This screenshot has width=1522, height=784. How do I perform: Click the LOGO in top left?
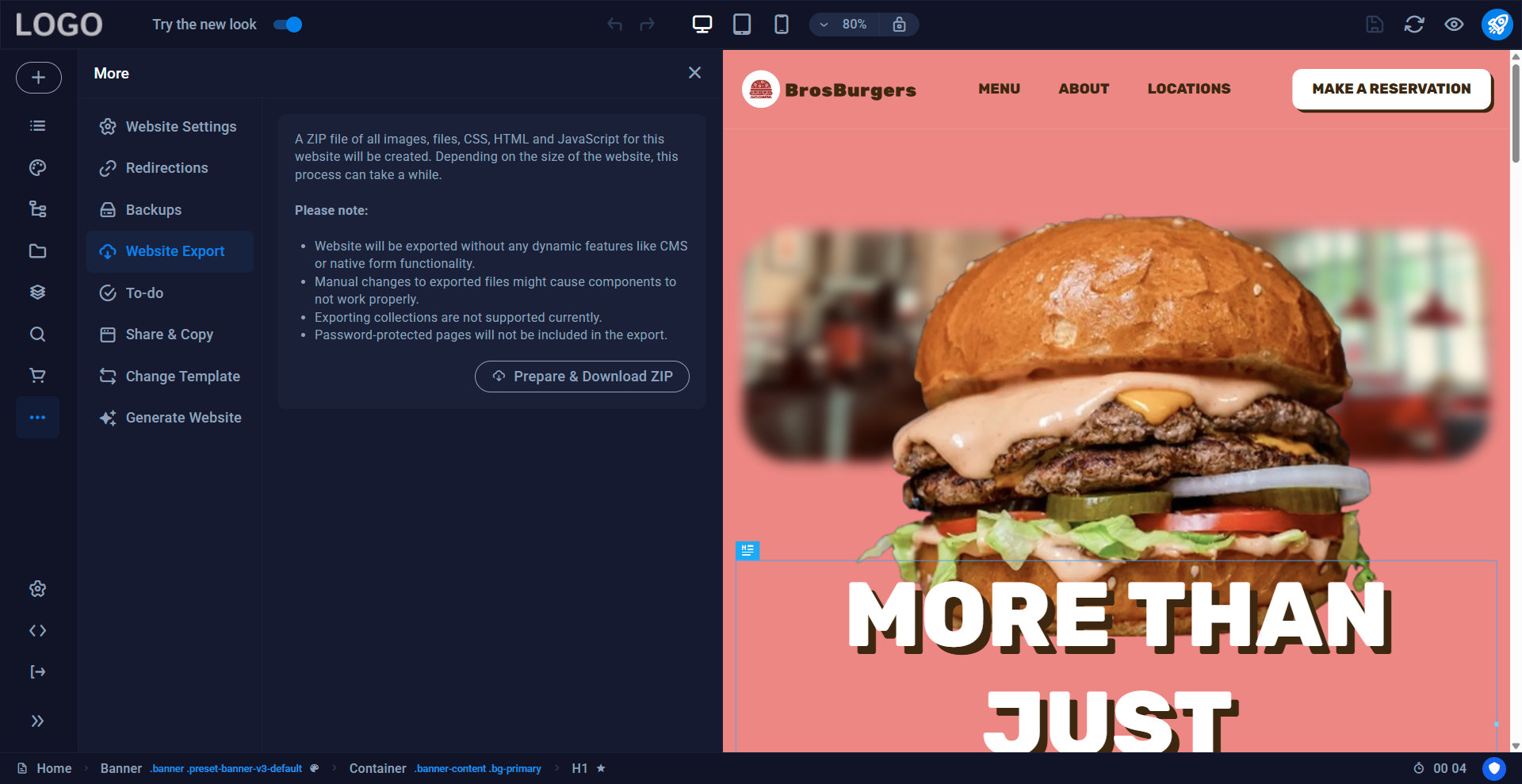pos(59,25)
